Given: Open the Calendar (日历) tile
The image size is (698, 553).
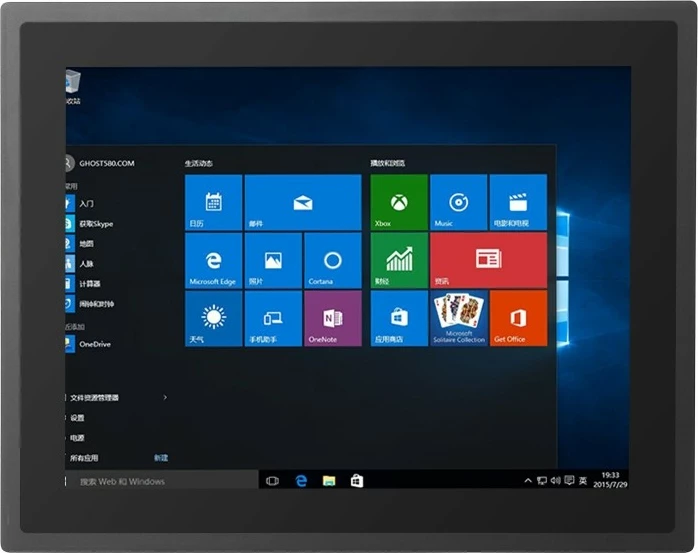Looking at the screenshot, I should click(x=213, y=203).
